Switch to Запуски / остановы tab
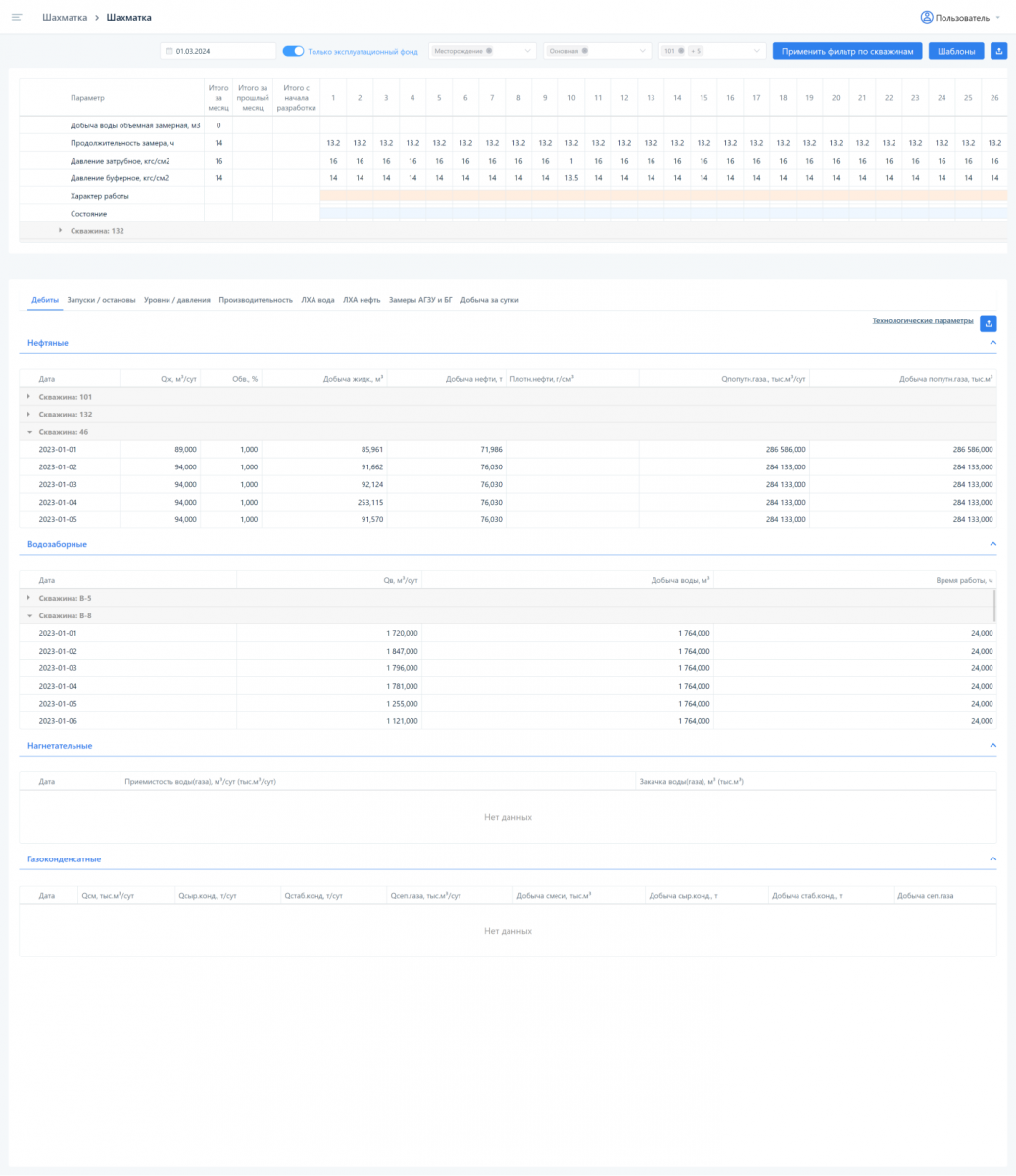Screen dimensions: 1016x1176 point(101,300)
